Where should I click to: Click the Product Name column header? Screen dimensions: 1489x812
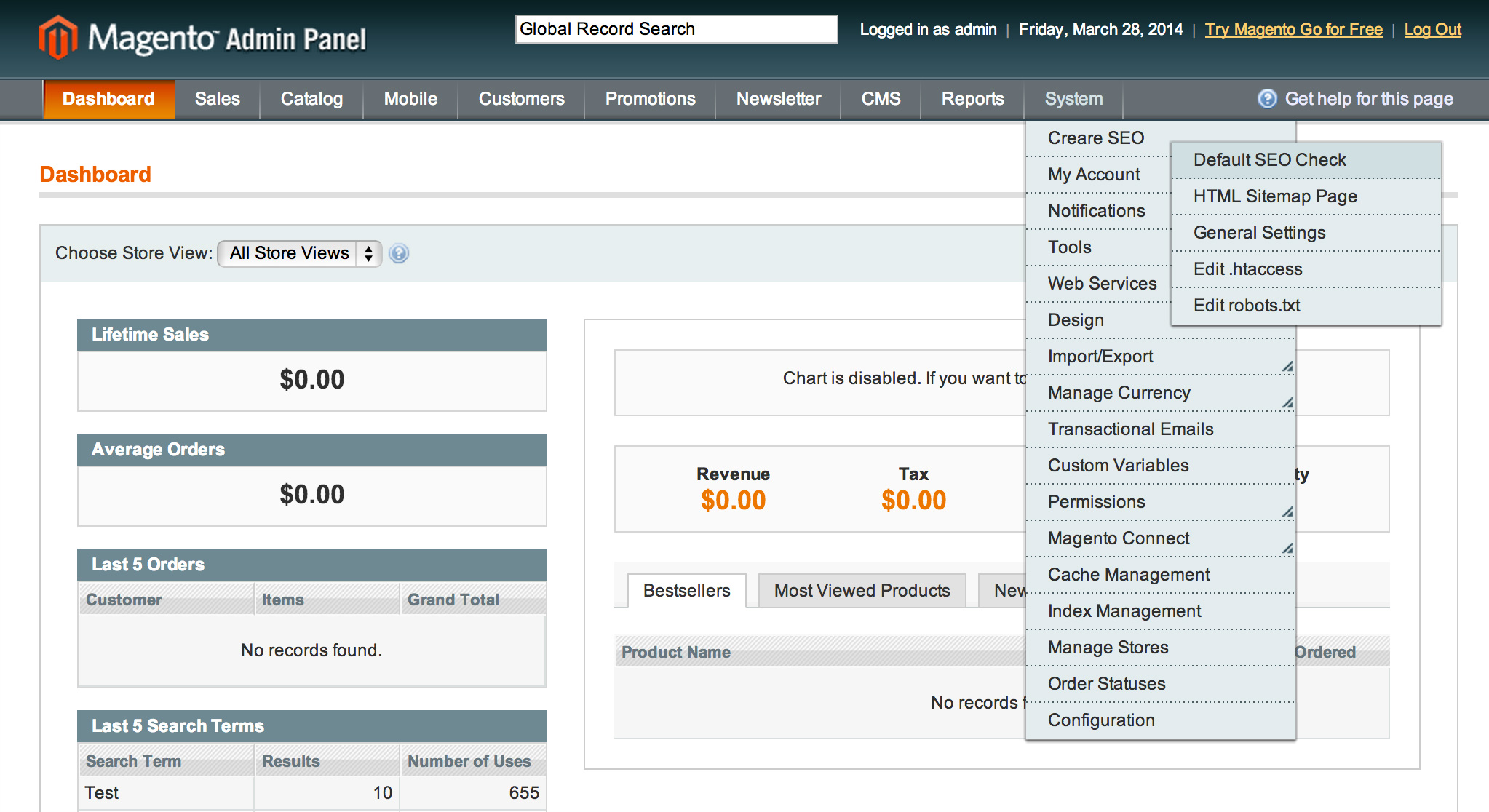675,652
